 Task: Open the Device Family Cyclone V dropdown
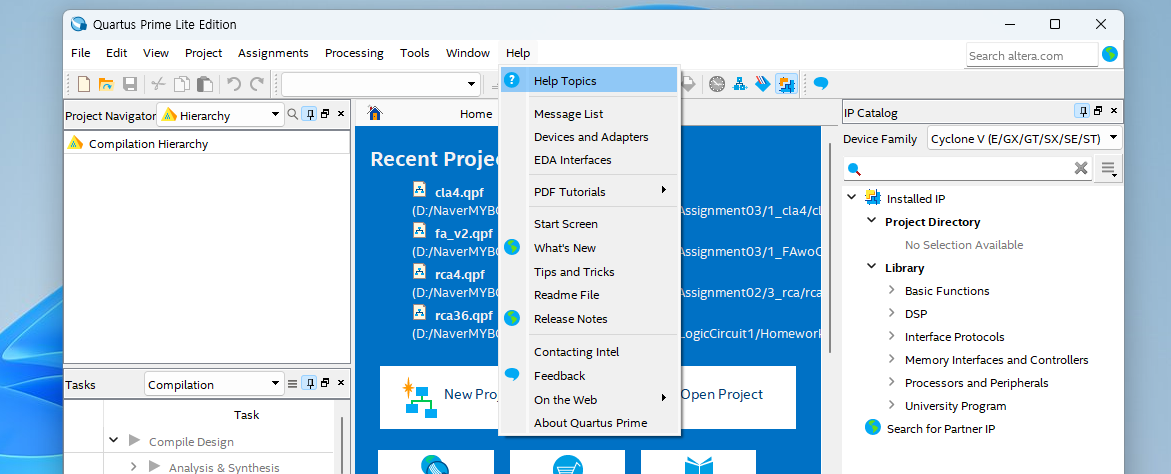[x=1025, y=138]
